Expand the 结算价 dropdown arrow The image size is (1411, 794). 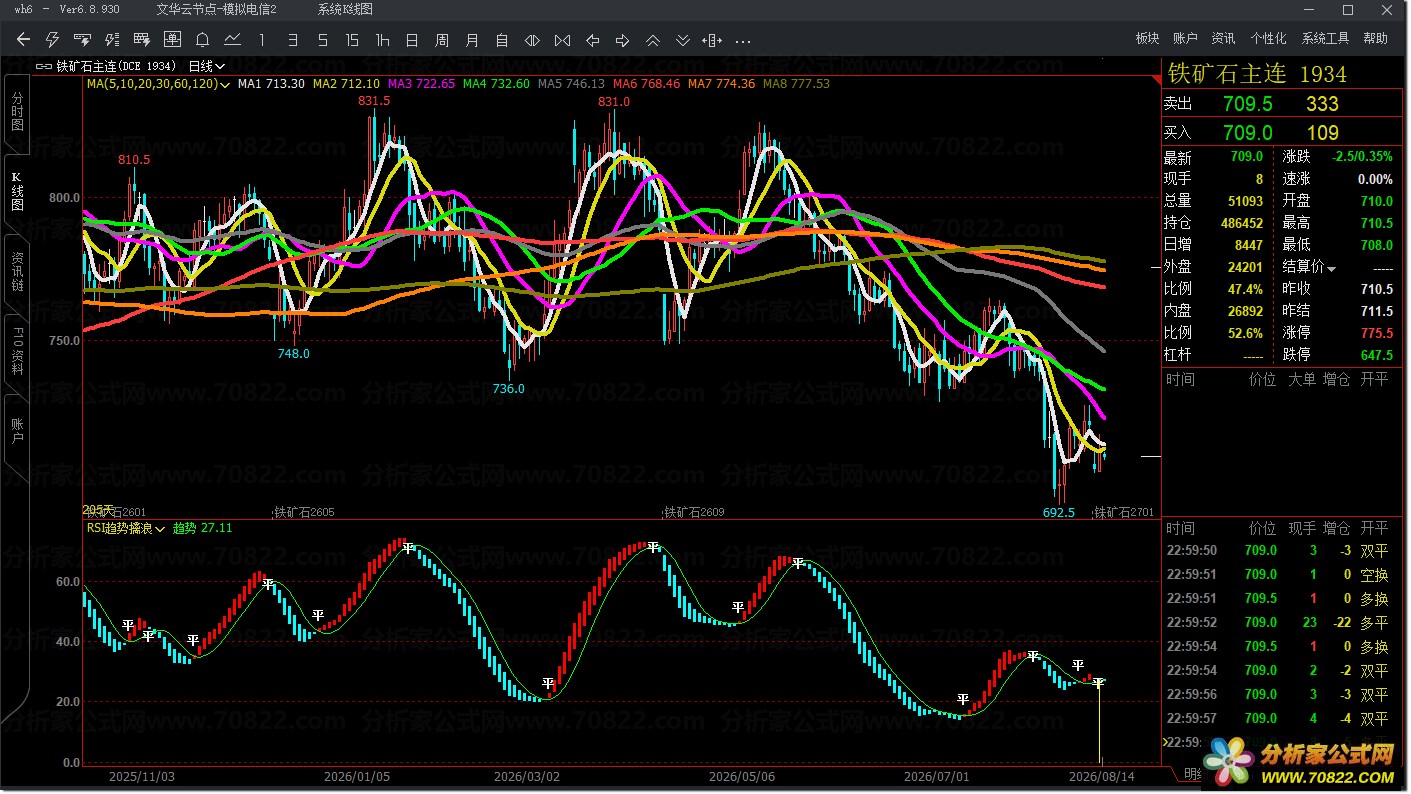[1331, 268]
